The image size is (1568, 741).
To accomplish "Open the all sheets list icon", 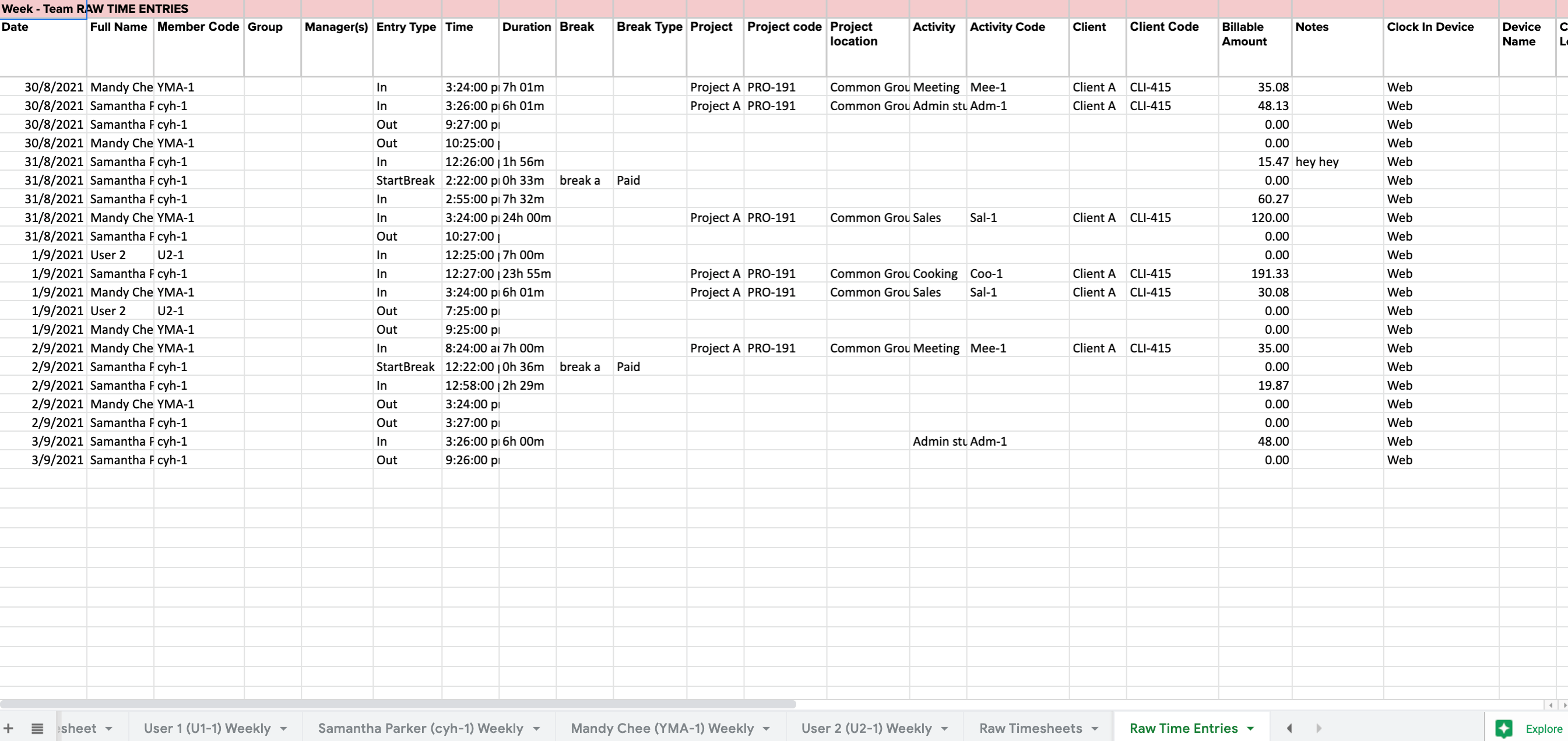I will point(37,728).
